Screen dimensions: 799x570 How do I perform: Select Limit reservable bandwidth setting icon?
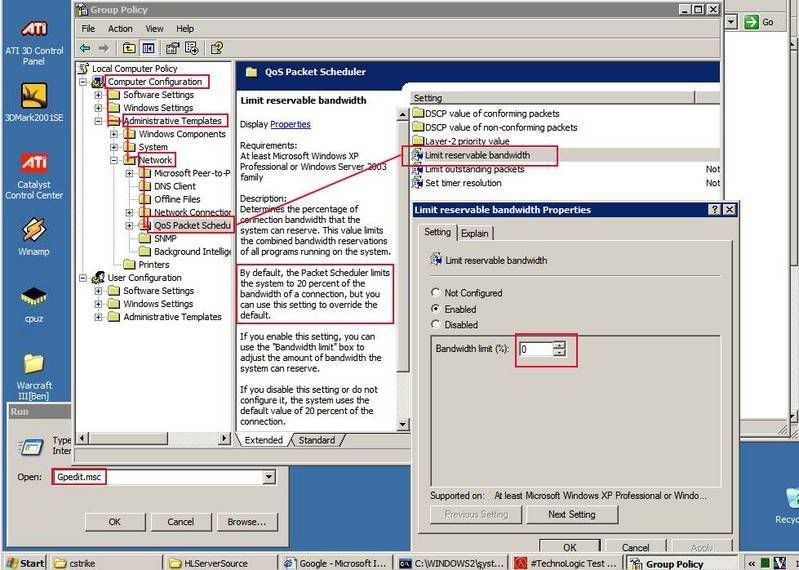click(x=417, y=155)
